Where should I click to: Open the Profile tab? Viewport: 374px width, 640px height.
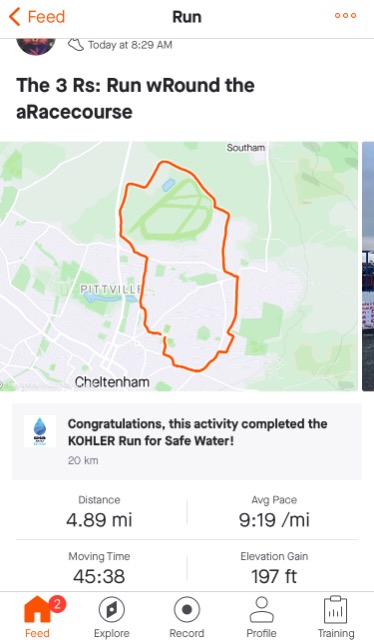click(261, 617)
